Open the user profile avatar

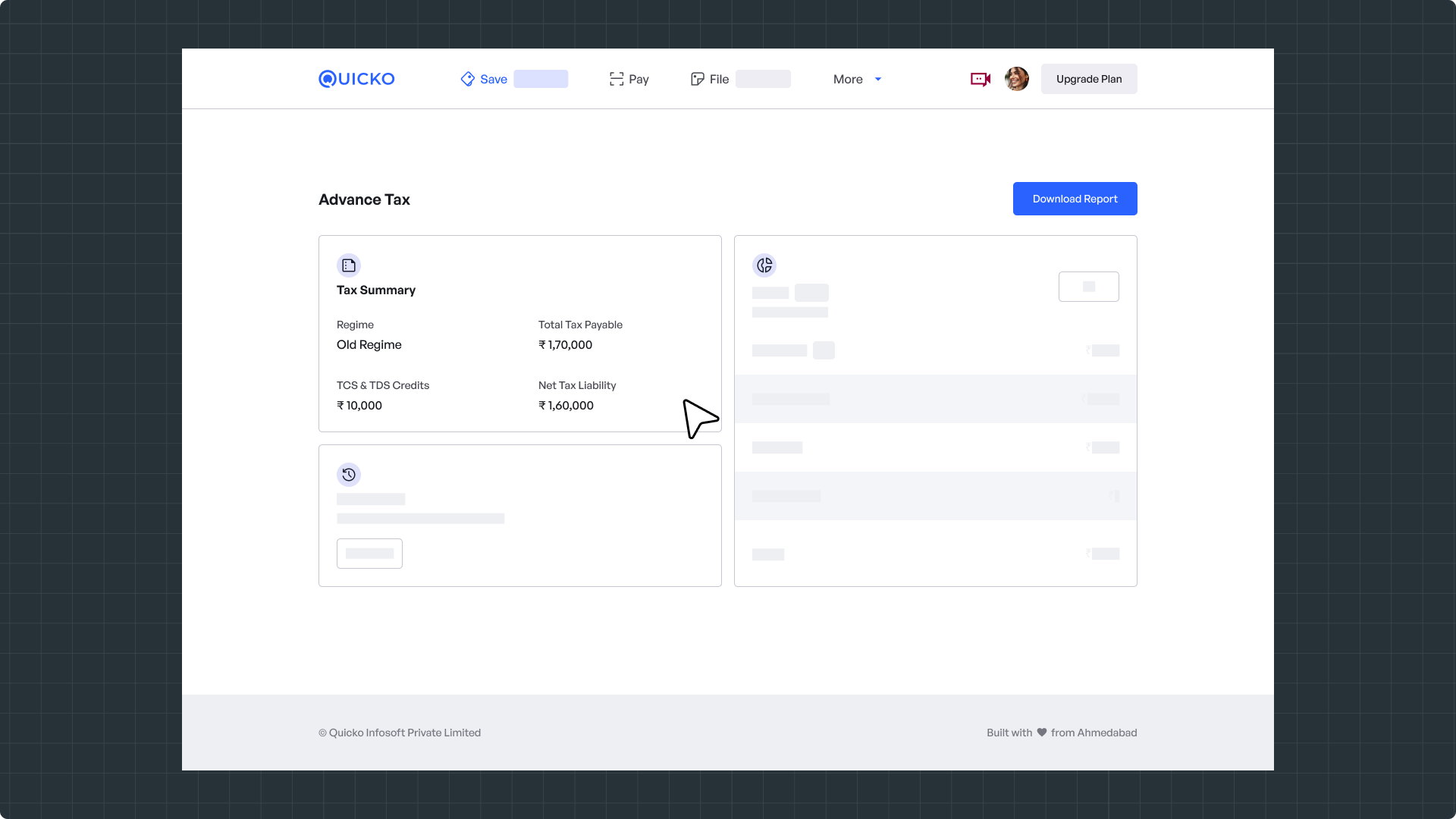click(x=1017, y=79)
